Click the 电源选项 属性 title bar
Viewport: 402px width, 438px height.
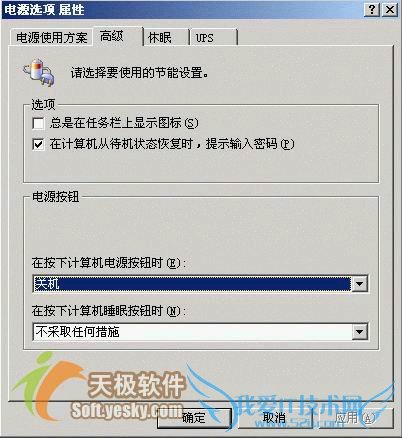point(183,10)
